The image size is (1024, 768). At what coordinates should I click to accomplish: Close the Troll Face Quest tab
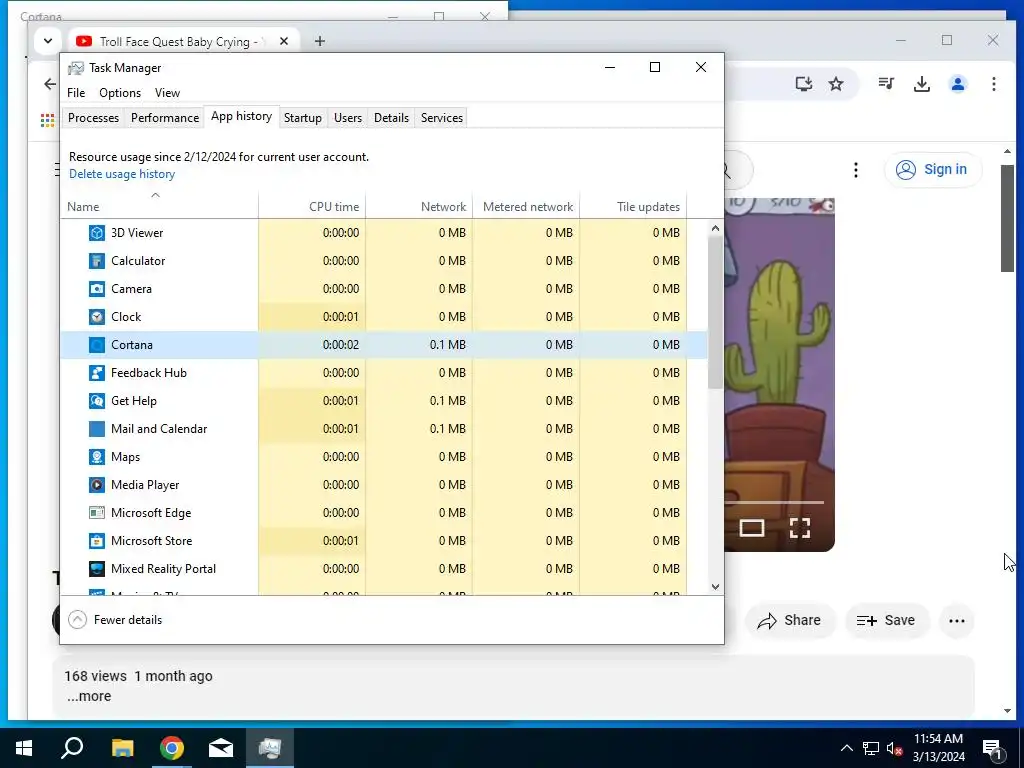click(x=283, y=41)
